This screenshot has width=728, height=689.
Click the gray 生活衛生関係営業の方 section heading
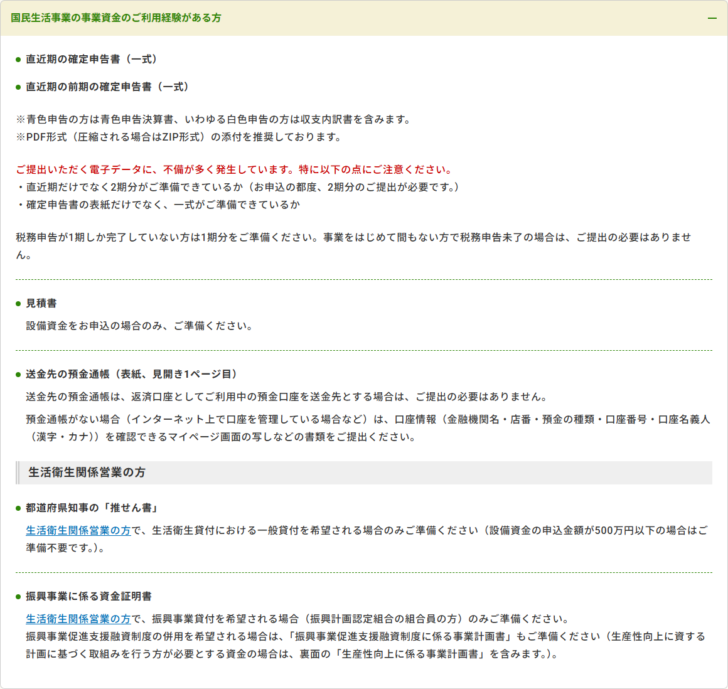[364, 473]
